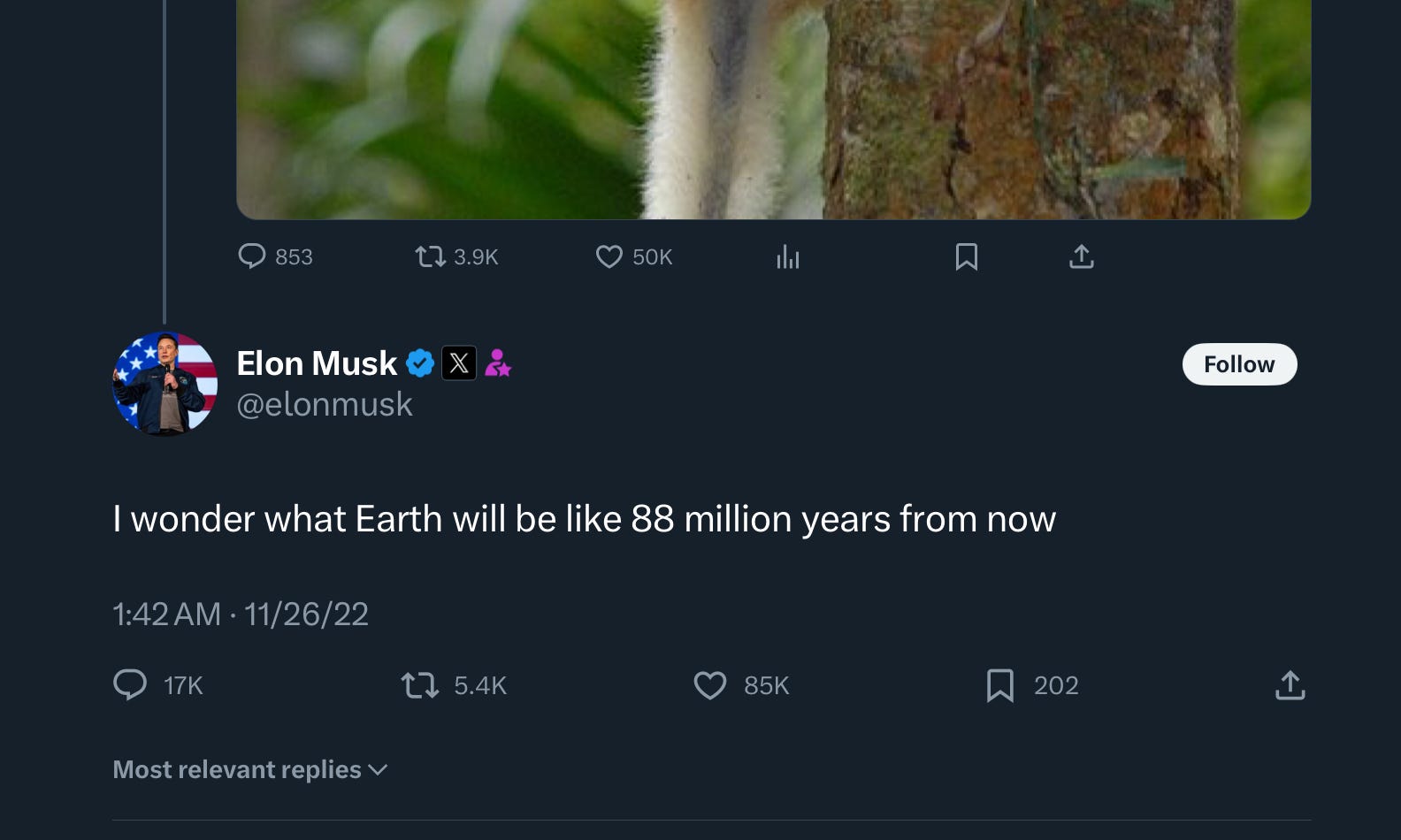
Task: Share Elon Musk's tweet via upload icon
Action: click(x=1290, y=685)
